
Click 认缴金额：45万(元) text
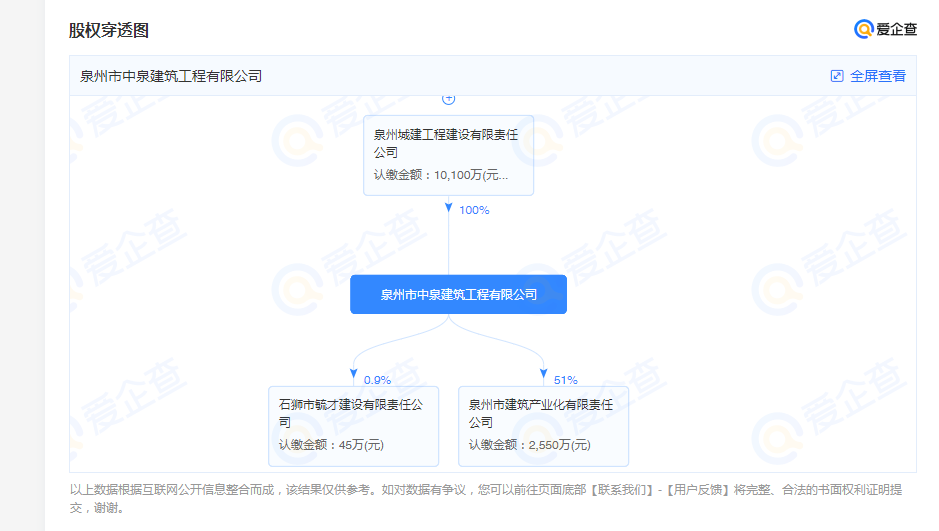coord(331,445)
